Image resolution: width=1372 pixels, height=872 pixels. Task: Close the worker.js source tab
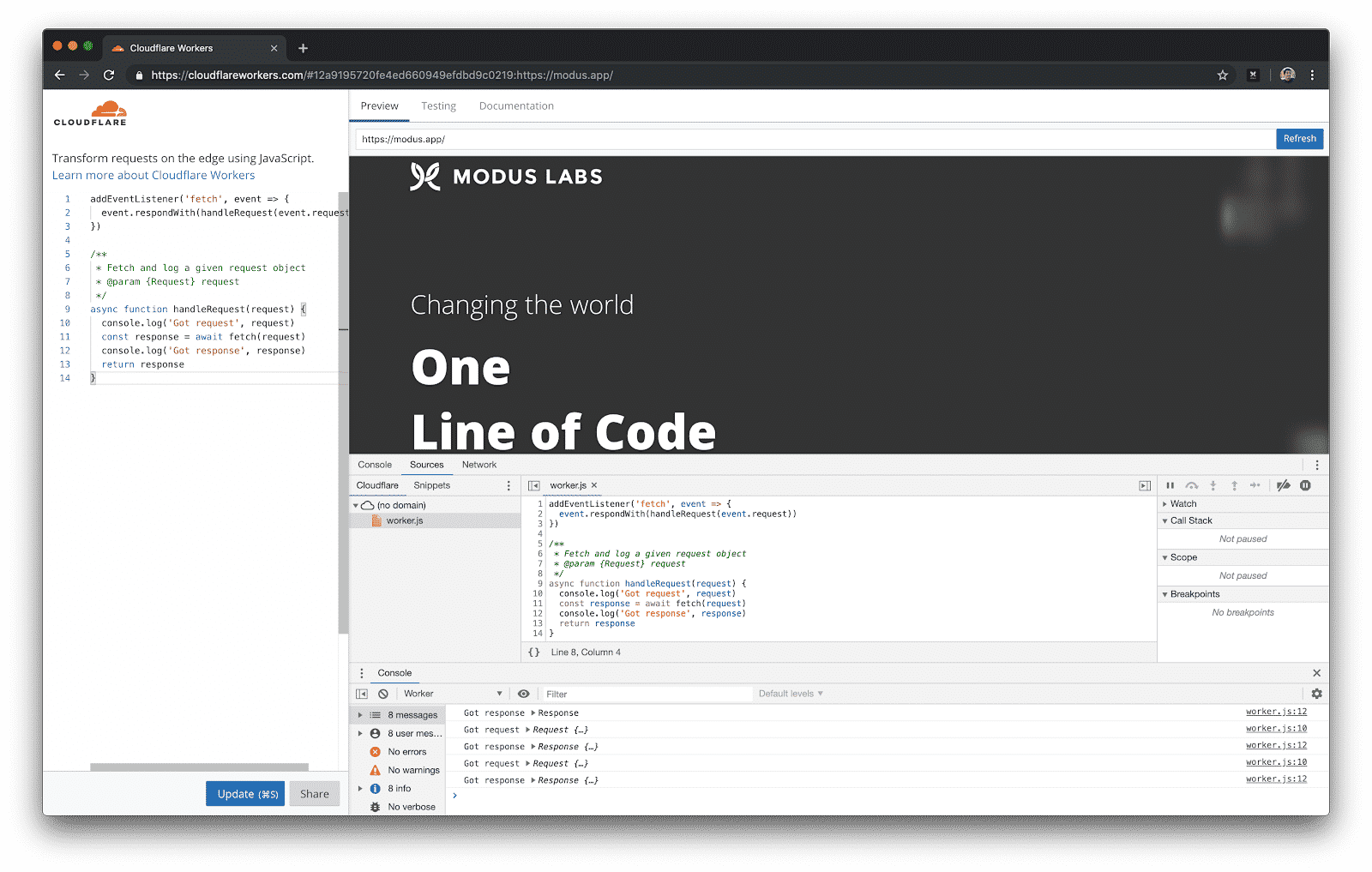[593, 484]
